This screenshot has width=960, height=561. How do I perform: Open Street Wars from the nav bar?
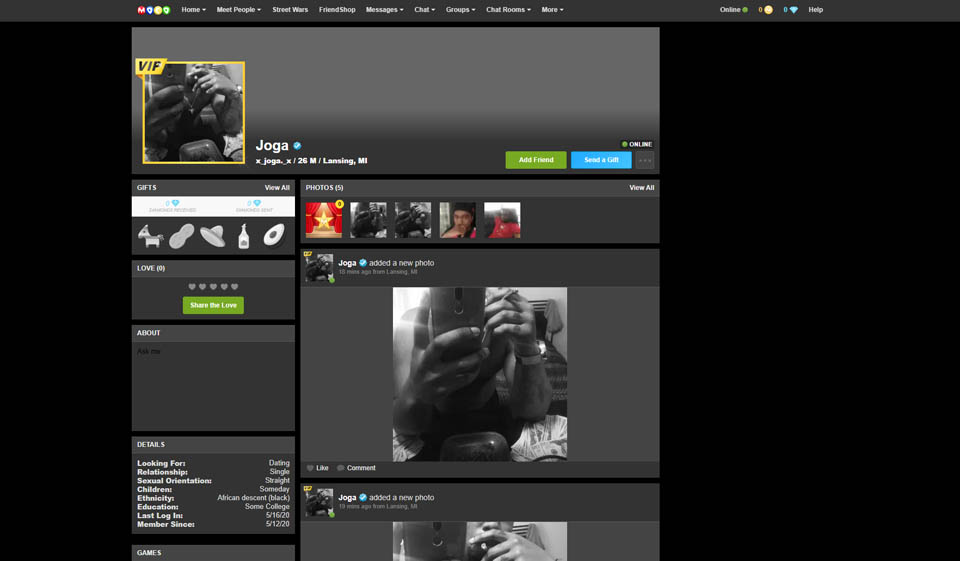point(290,10)
